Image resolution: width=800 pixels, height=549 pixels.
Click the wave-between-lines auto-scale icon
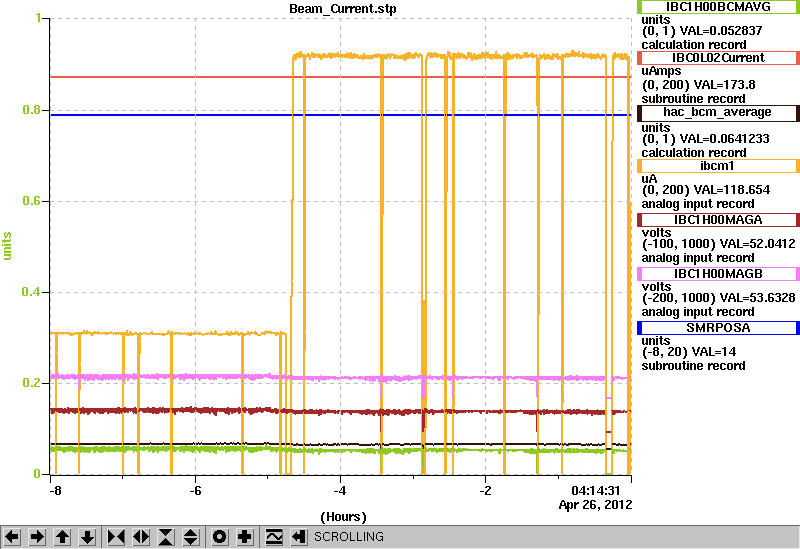pyautogui.click(x=274, y=537)
